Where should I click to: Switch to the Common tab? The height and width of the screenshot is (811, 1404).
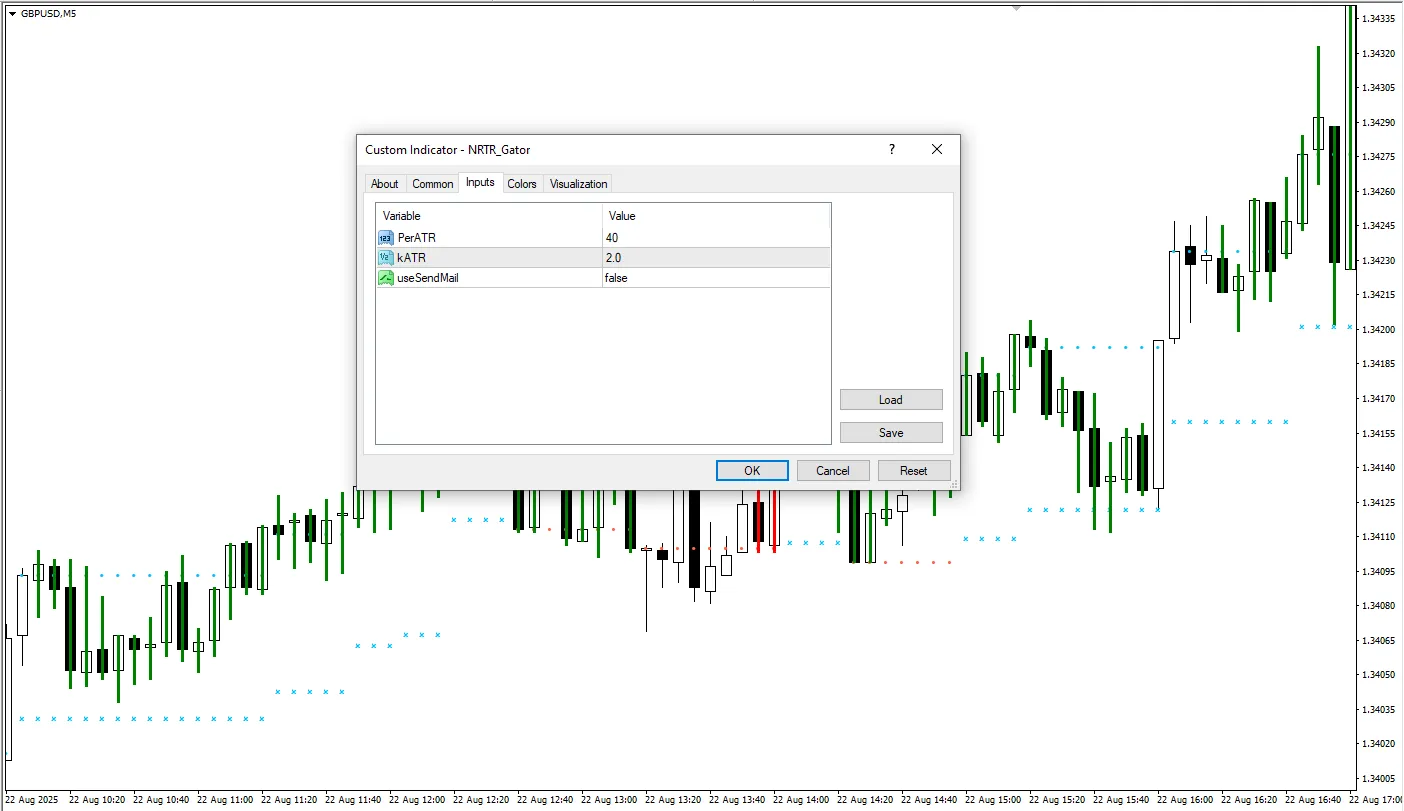433,184
